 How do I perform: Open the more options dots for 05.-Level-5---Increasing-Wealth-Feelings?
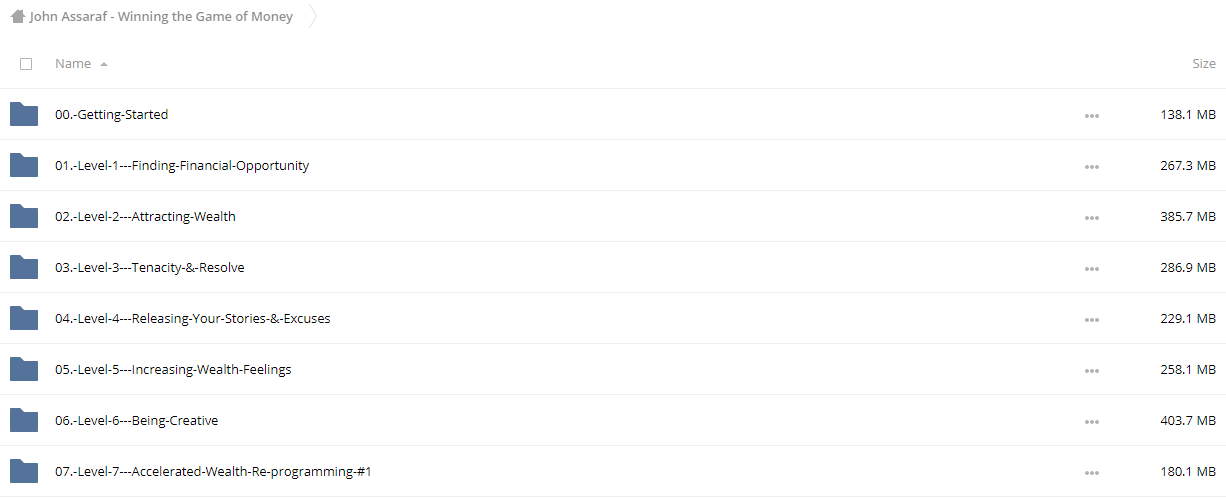[1091, 370]
